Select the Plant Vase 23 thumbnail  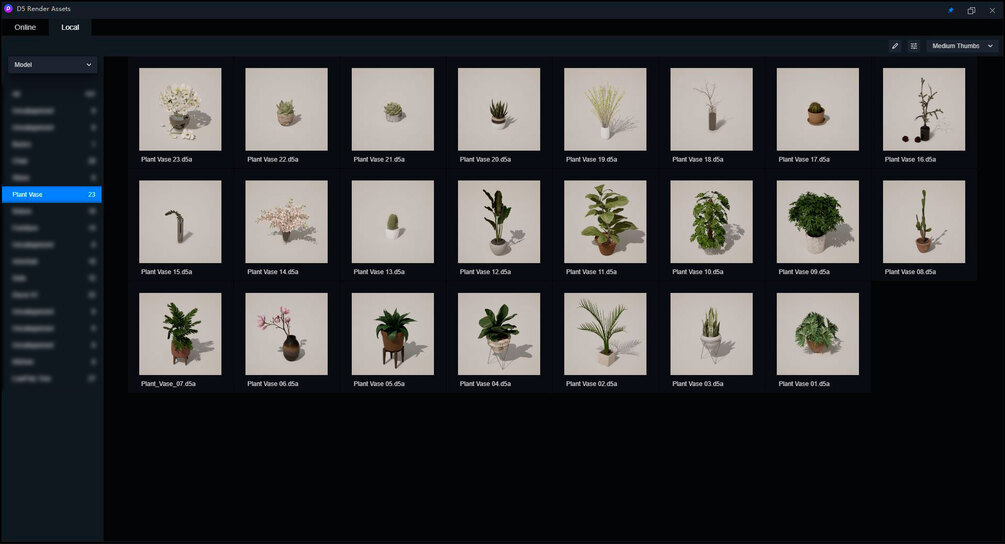[x=180, y=110]
